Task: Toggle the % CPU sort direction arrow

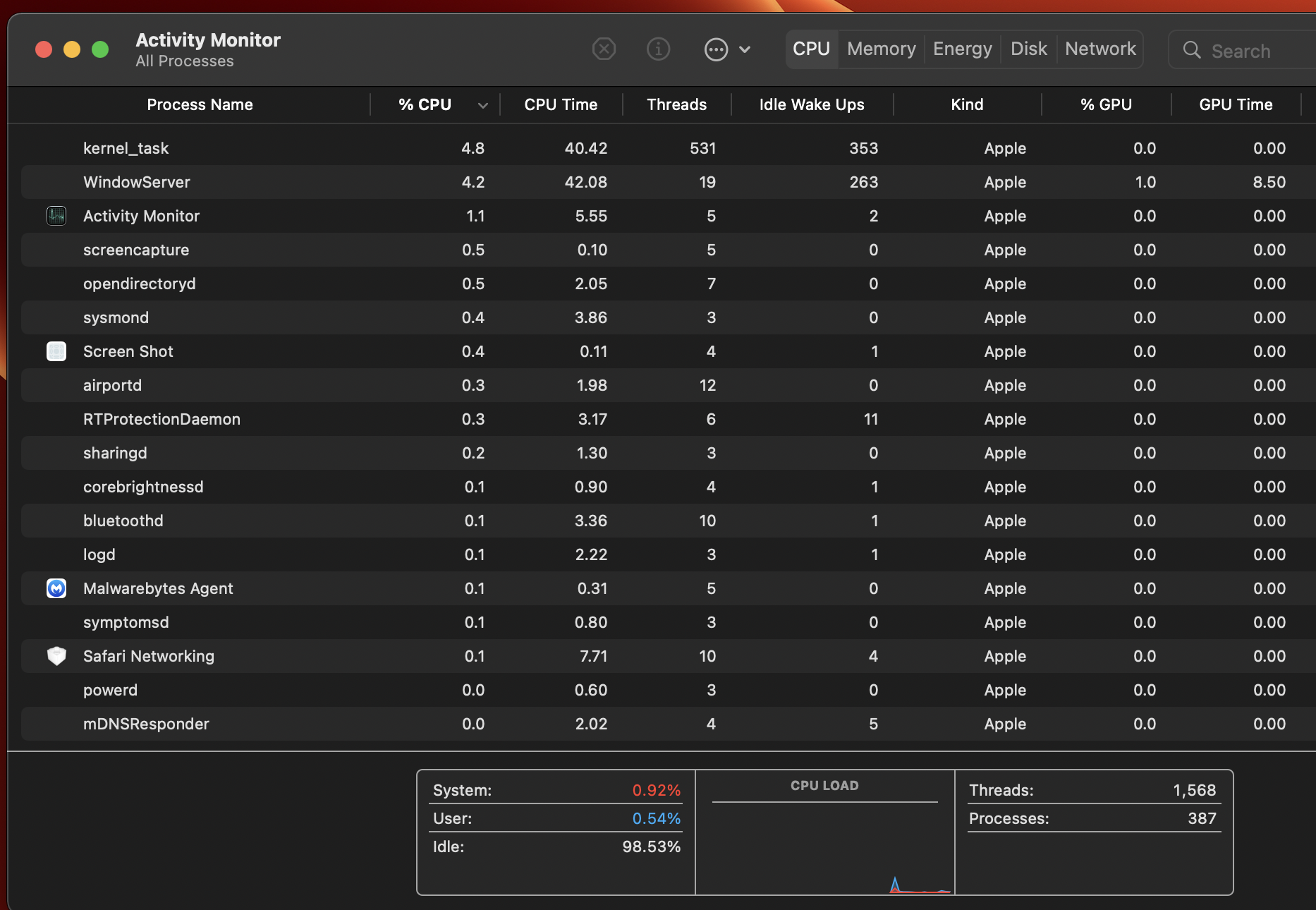Action: [483, 105]
